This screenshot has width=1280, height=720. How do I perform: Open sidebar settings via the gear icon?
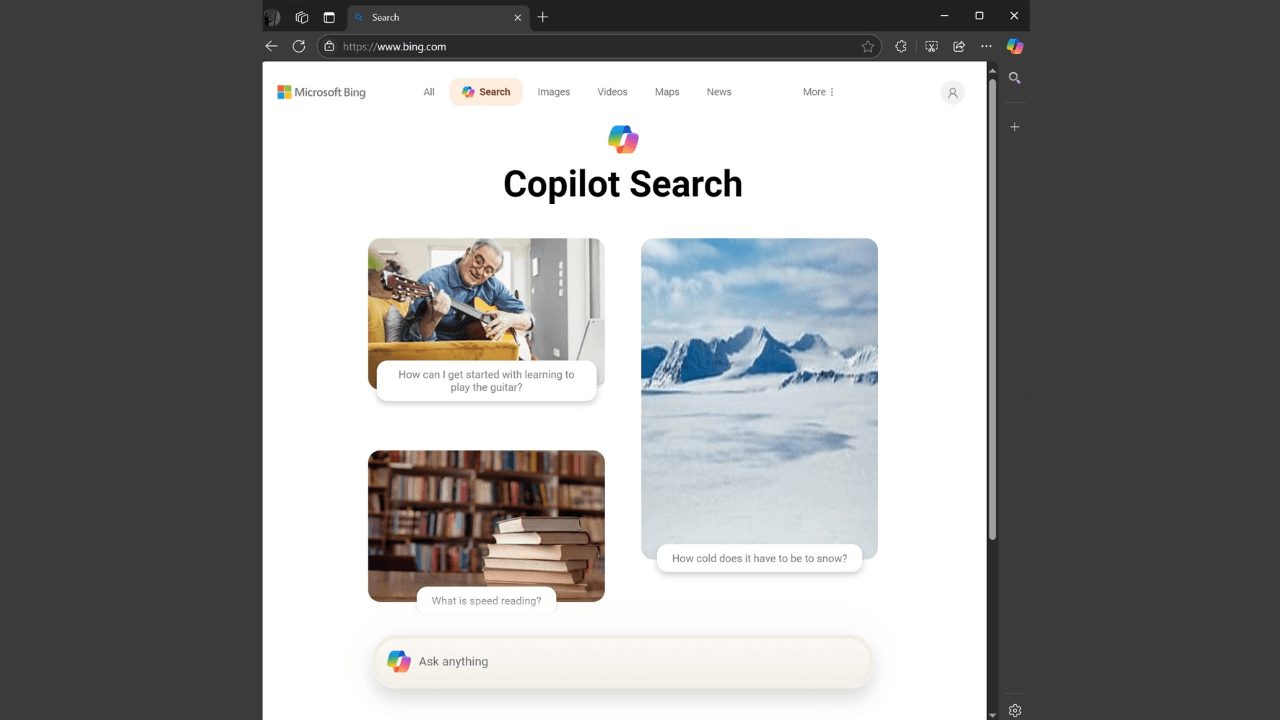pyautogui.click(x=1015, y=709)
